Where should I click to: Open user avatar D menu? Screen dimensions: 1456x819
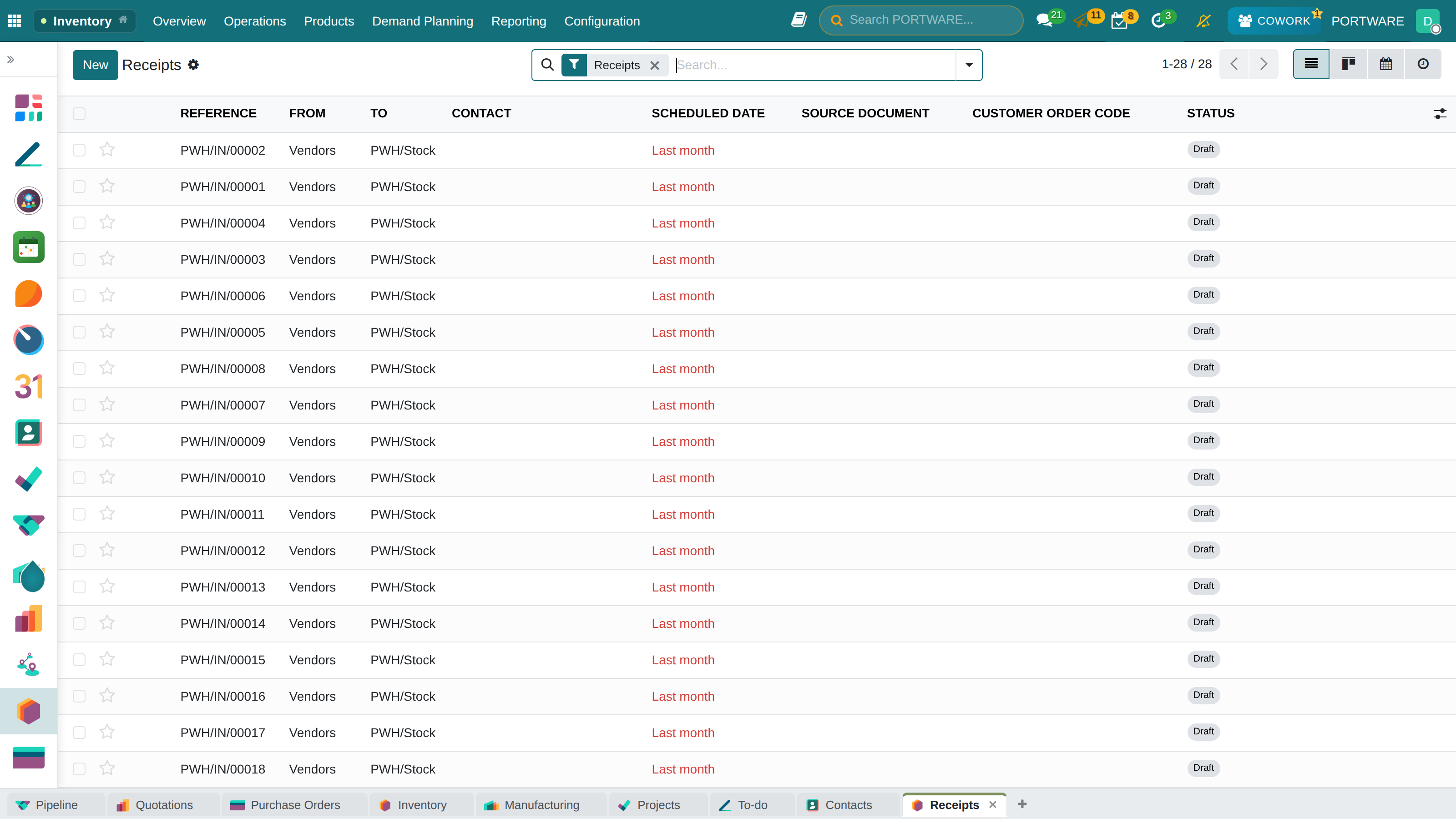point(1428,21)
